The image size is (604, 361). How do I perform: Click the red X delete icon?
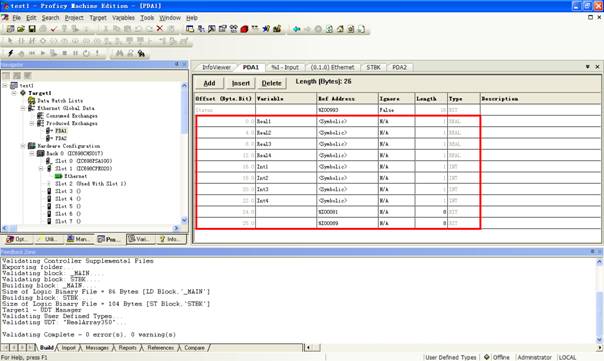click(x=159, y=29)
